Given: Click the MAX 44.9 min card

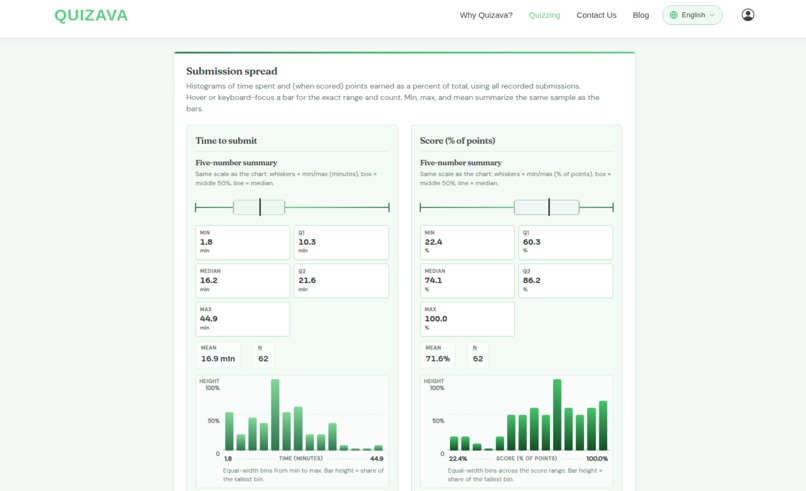Looking at the screenshot, I should [243, 319].
